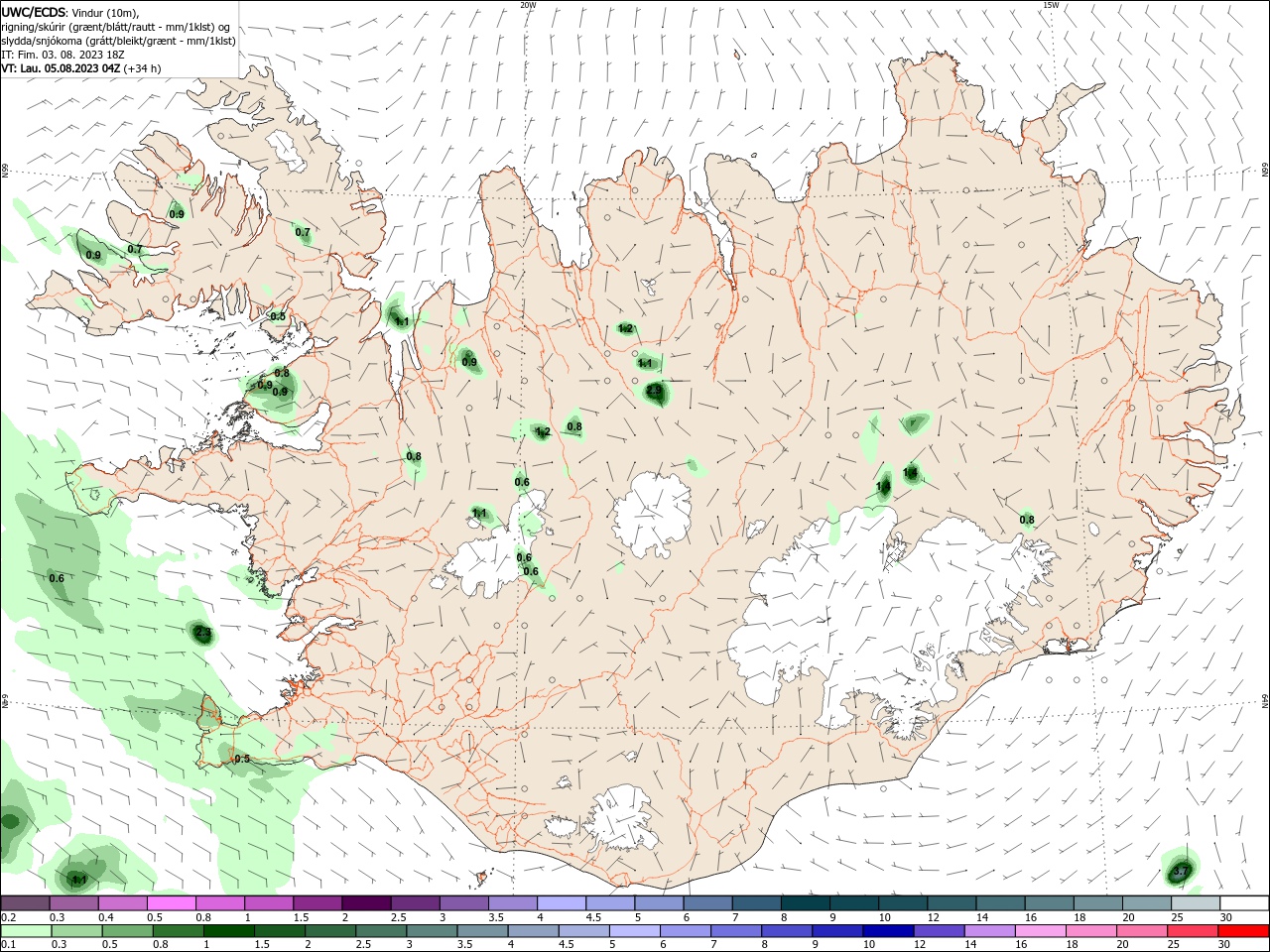Click the 'IT: Fim. 03. 08. 2023 18Z' line
This screenshot has width=1270, height=952.
point(61,55)
